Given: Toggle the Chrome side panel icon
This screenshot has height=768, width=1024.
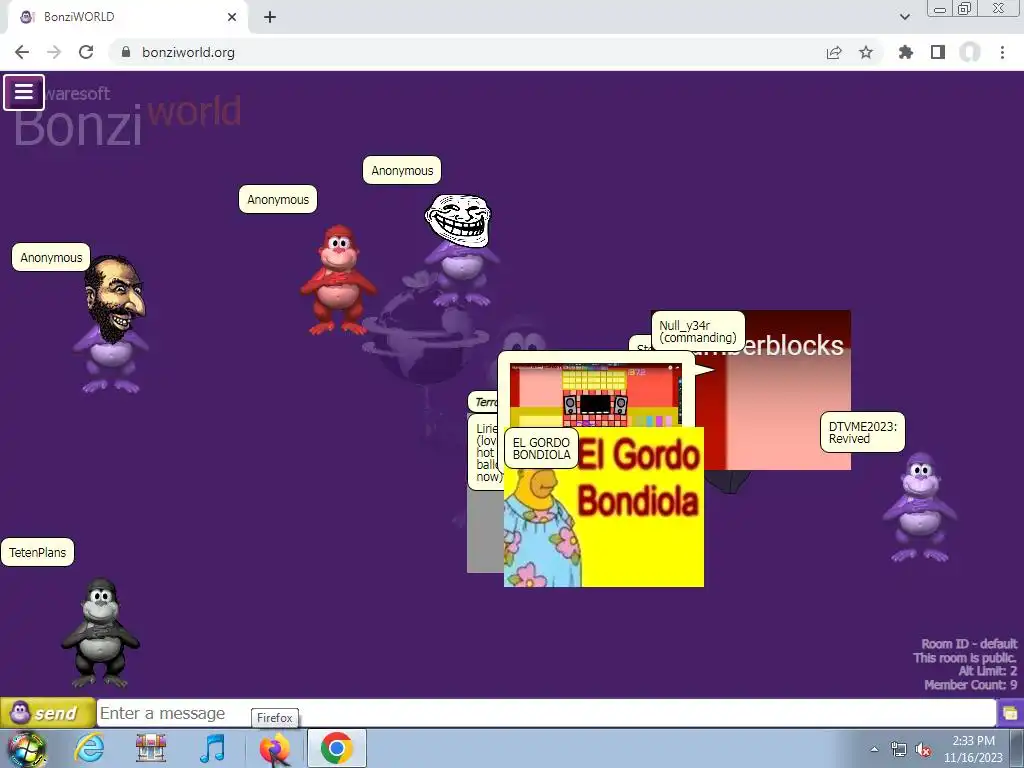Looking at the screenshot, I should click(938, 52).
